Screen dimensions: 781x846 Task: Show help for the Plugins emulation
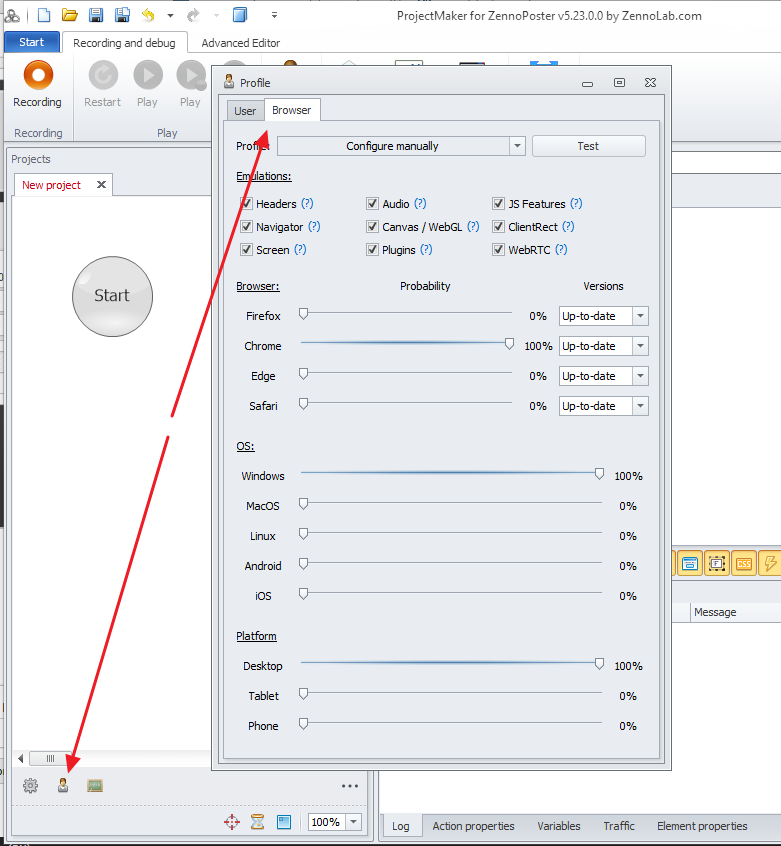[x=427, y=249]
